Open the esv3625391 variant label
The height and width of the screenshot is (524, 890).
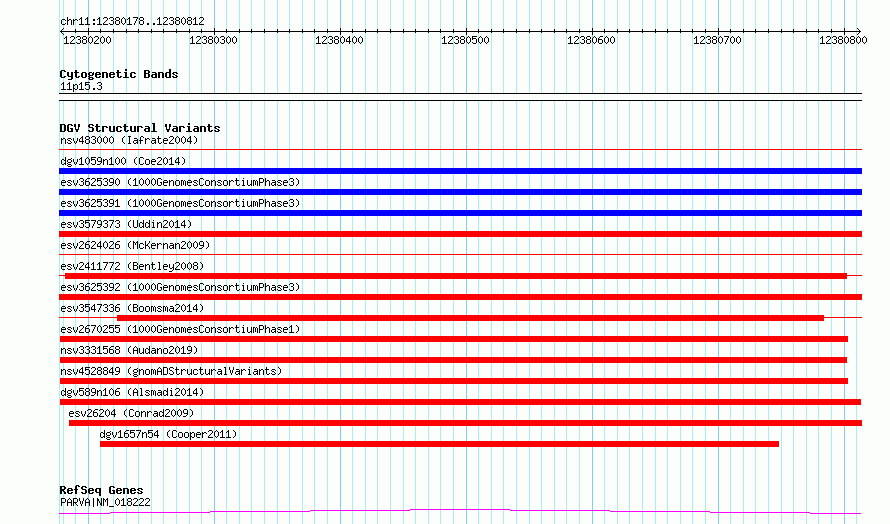coord(180,203)
